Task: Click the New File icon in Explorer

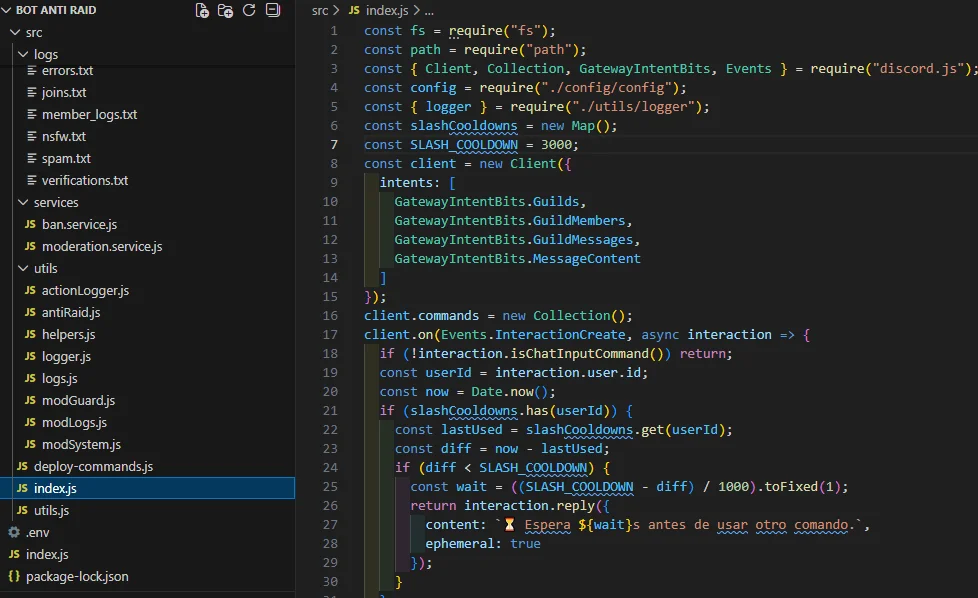Action: pos(203,11)
